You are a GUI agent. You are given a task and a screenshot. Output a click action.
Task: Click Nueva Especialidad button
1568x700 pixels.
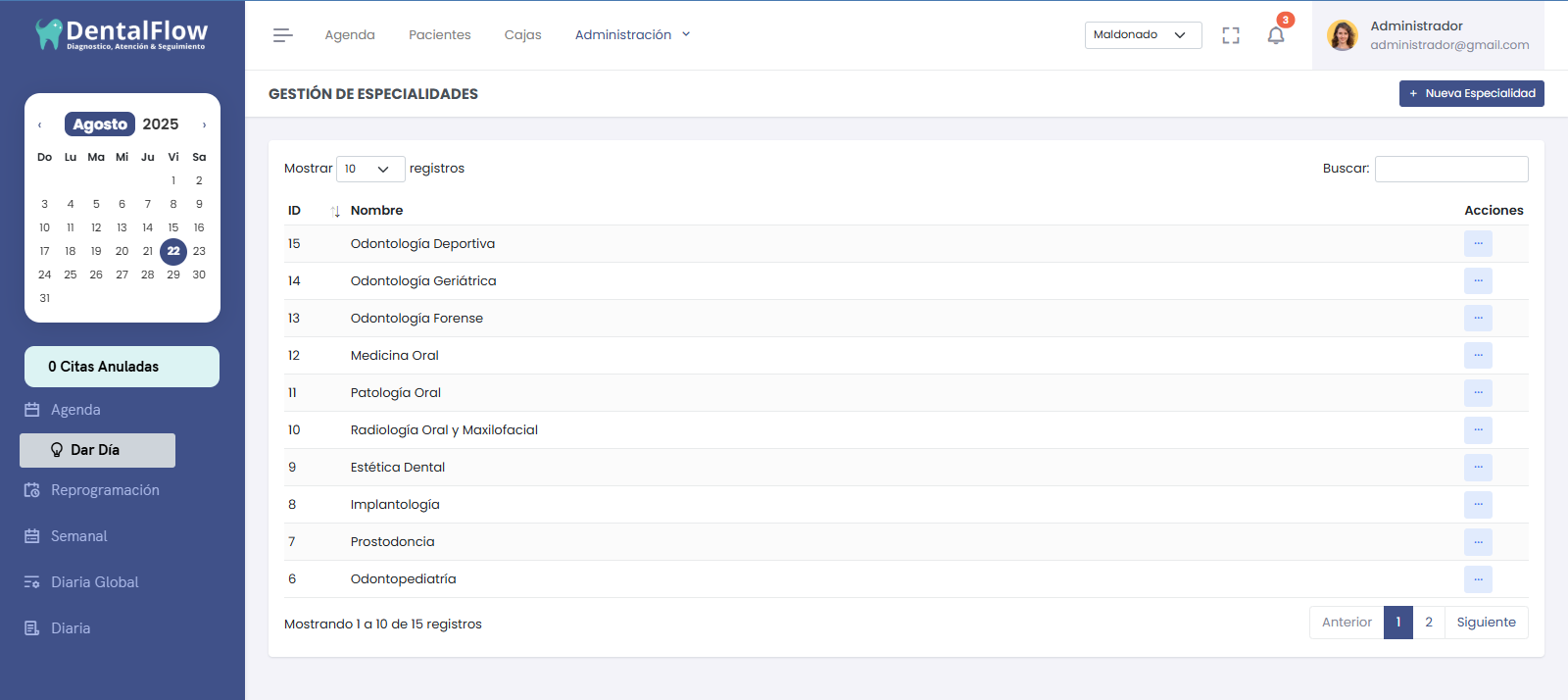click(1471, 93)
